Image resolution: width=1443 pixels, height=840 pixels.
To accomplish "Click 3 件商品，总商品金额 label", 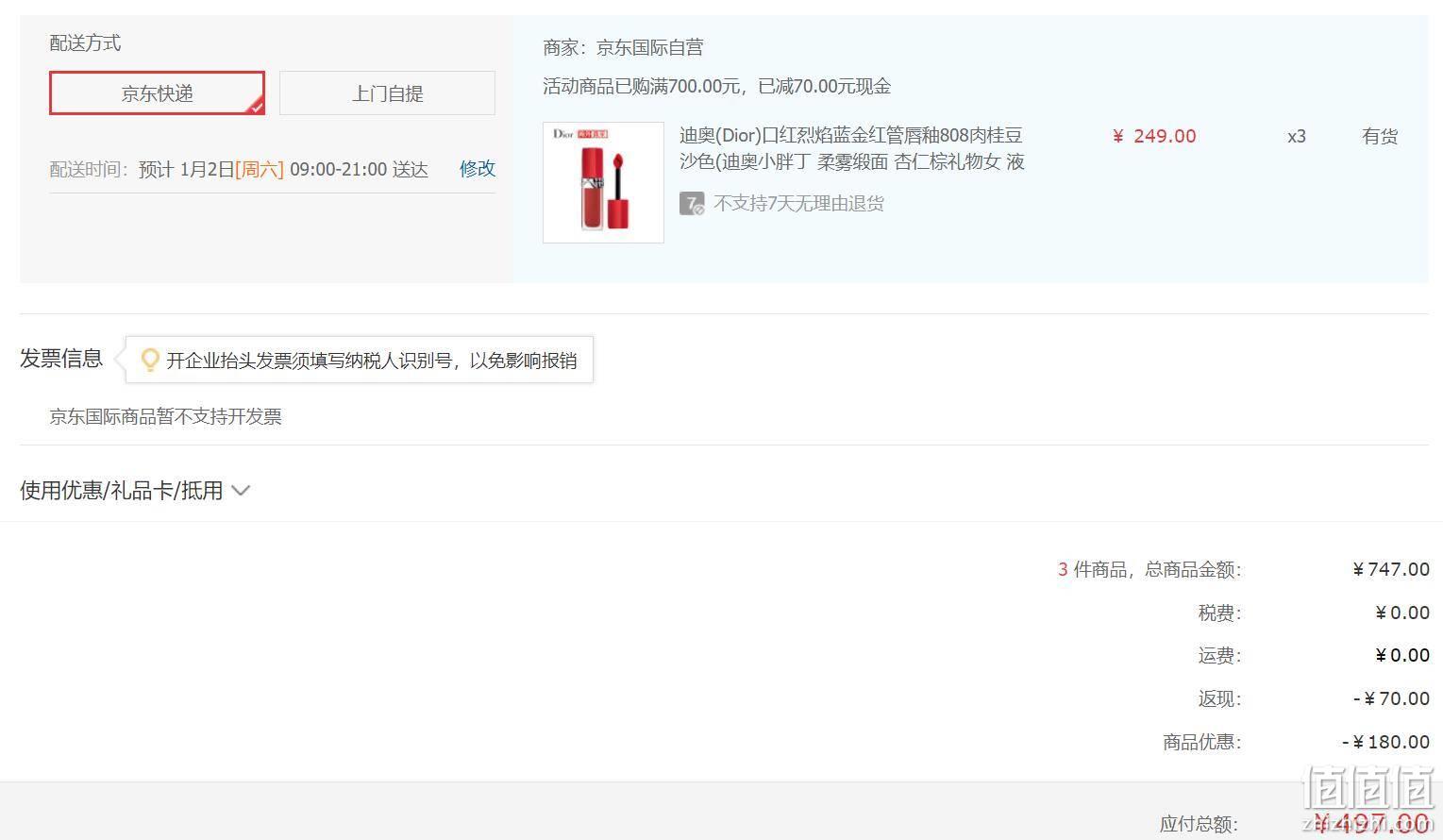I will [1149, 569].
